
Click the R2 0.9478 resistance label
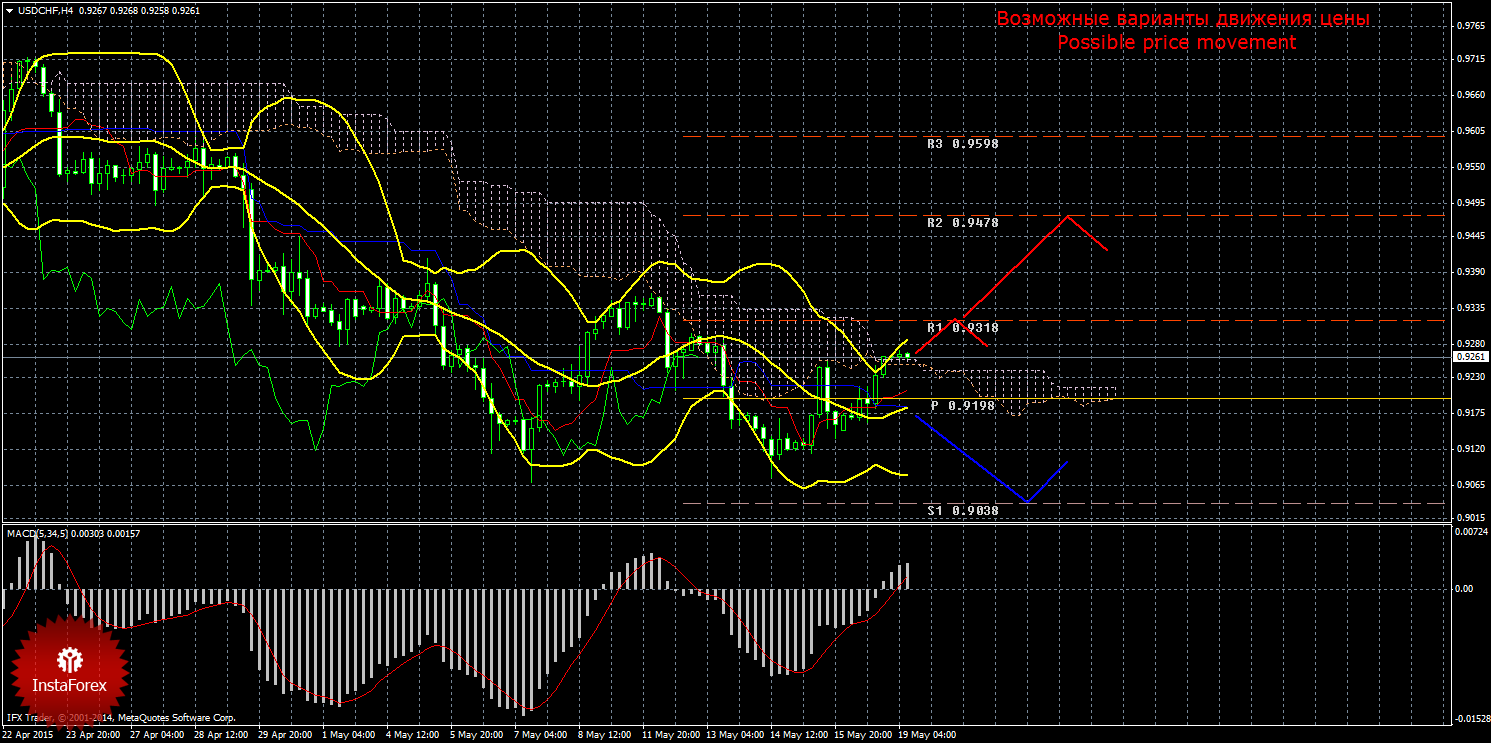coord(962,222)
